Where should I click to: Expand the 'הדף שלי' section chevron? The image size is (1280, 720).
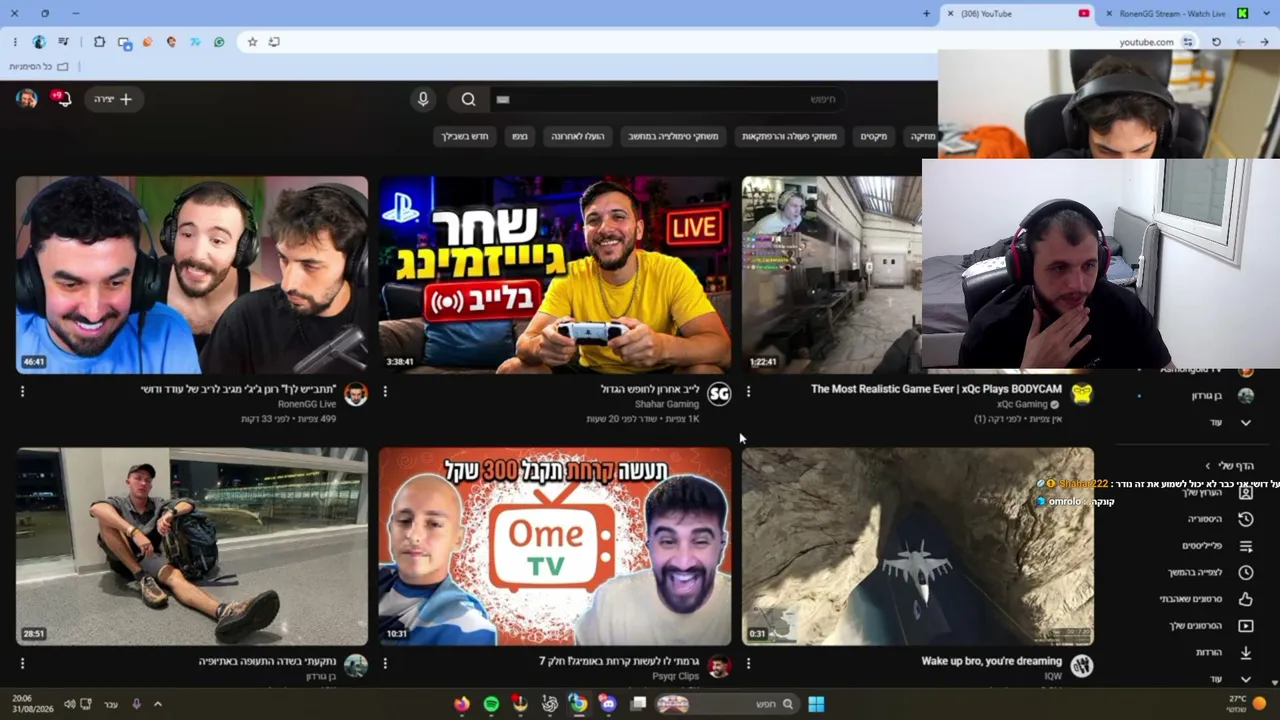coord(1207,466)
